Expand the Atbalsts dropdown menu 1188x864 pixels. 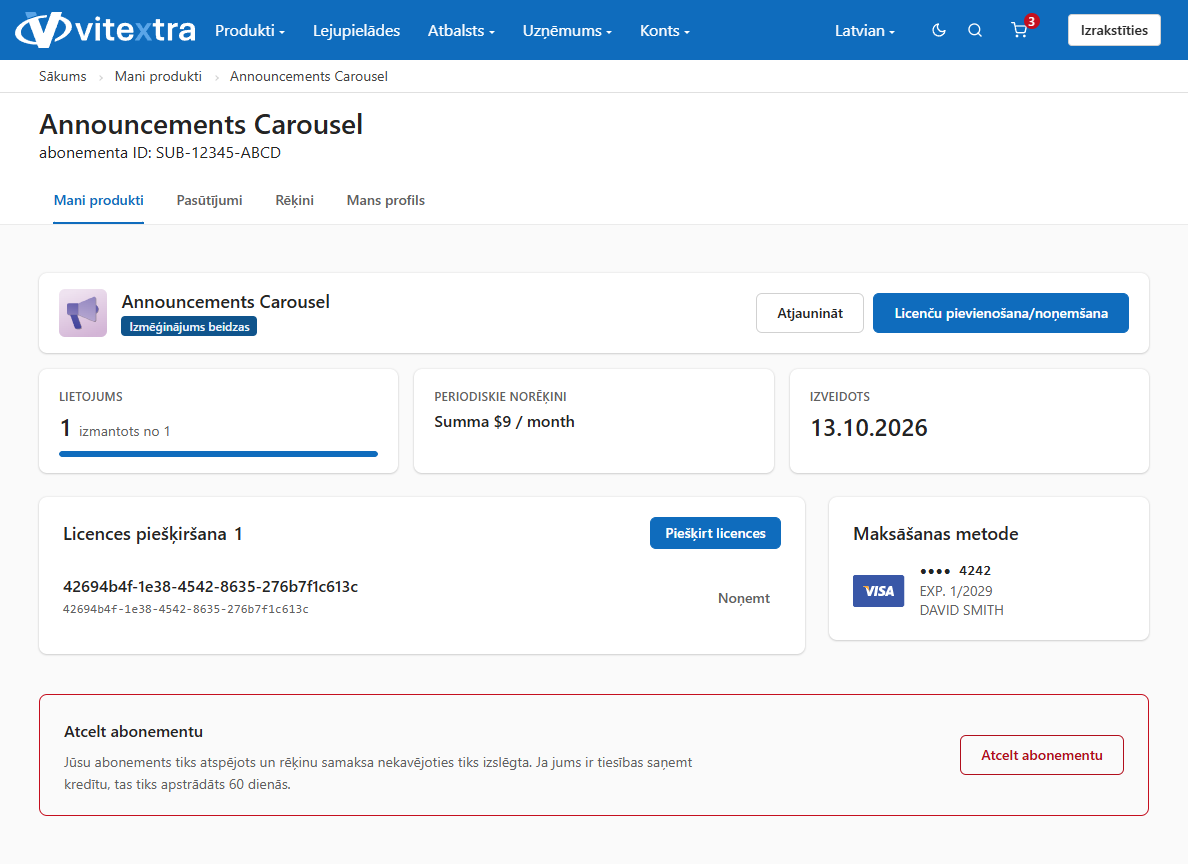pyautogui.click(x=461, y=30)
